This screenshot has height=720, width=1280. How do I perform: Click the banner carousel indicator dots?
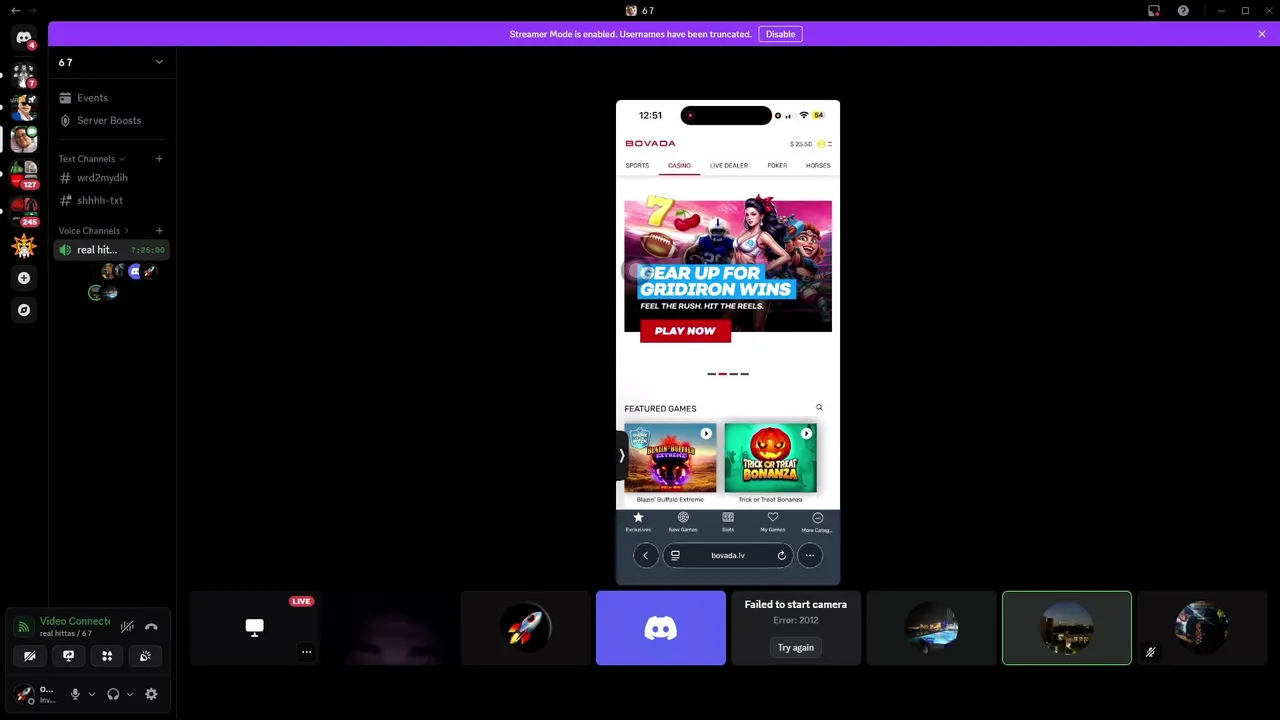coord(728,374)
